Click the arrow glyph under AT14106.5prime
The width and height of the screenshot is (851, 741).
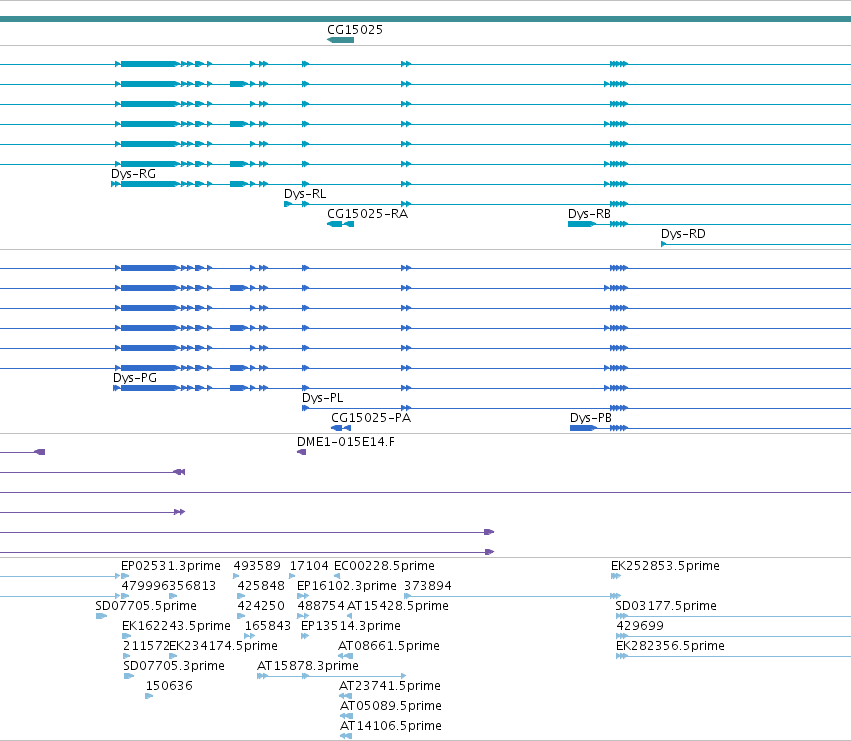point(346,736)
